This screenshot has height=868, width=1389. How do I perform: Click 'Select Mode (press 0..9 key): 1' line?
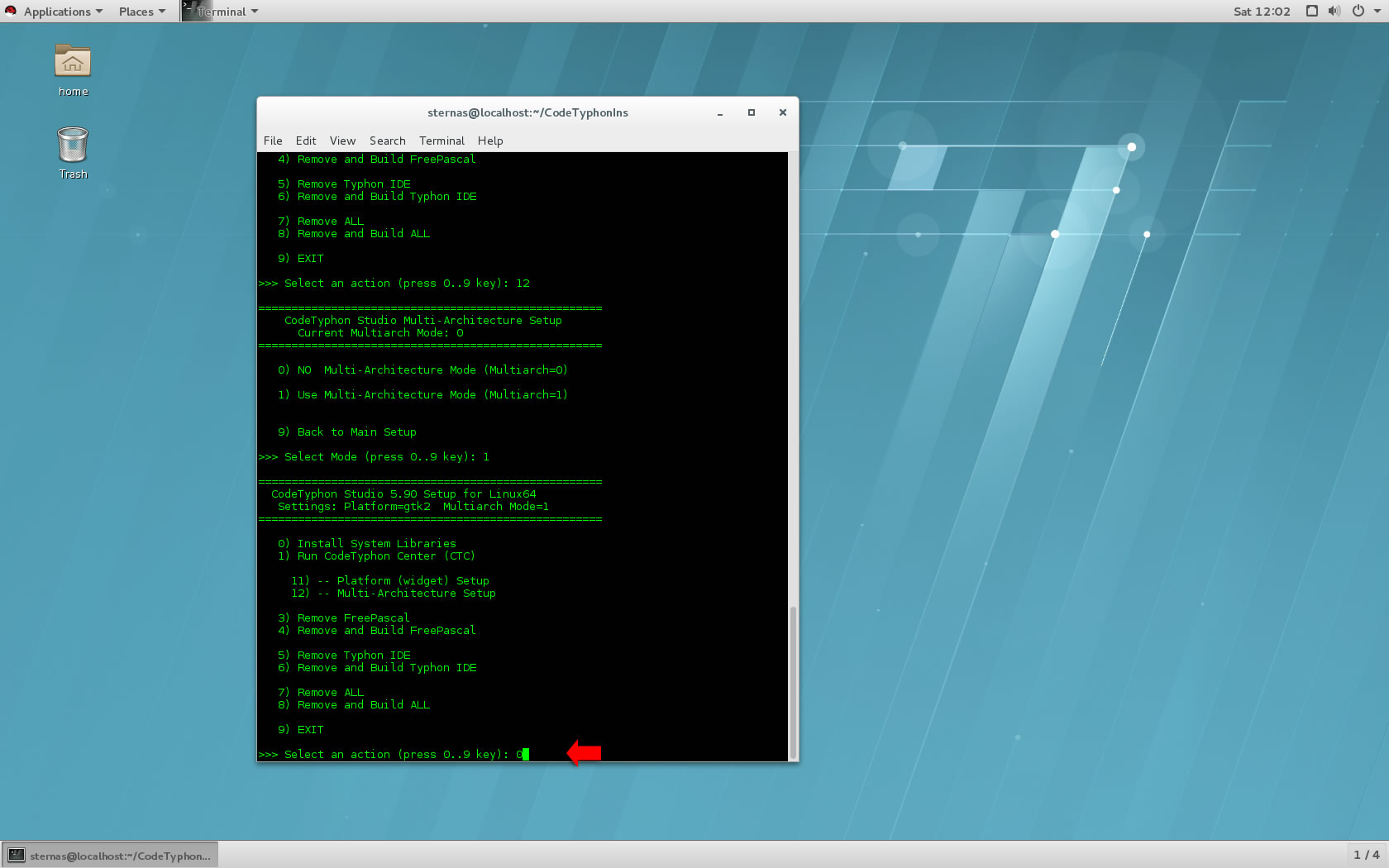pyautogui.click(x=374, y=456)
